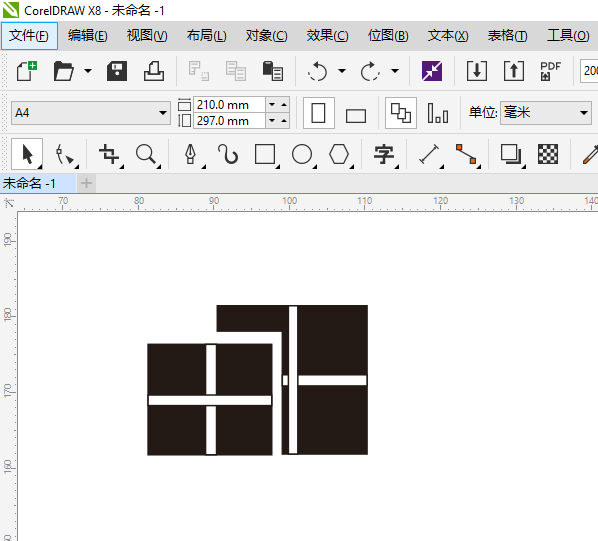Open the 文件(F) menu
598x541 pixels.
29,36
